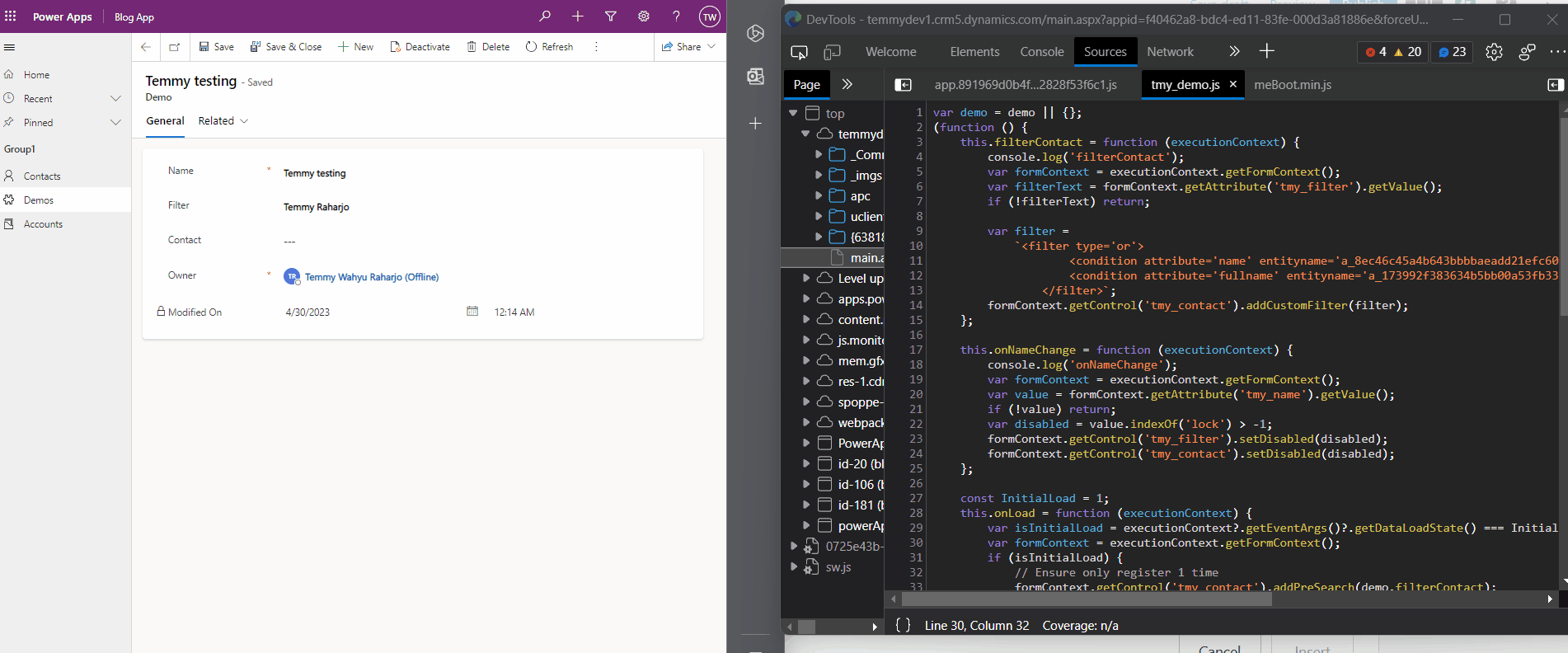Toggle the debugger pane icon
This screenshot has width=1568, height=653.
(x=1556, y=84)
